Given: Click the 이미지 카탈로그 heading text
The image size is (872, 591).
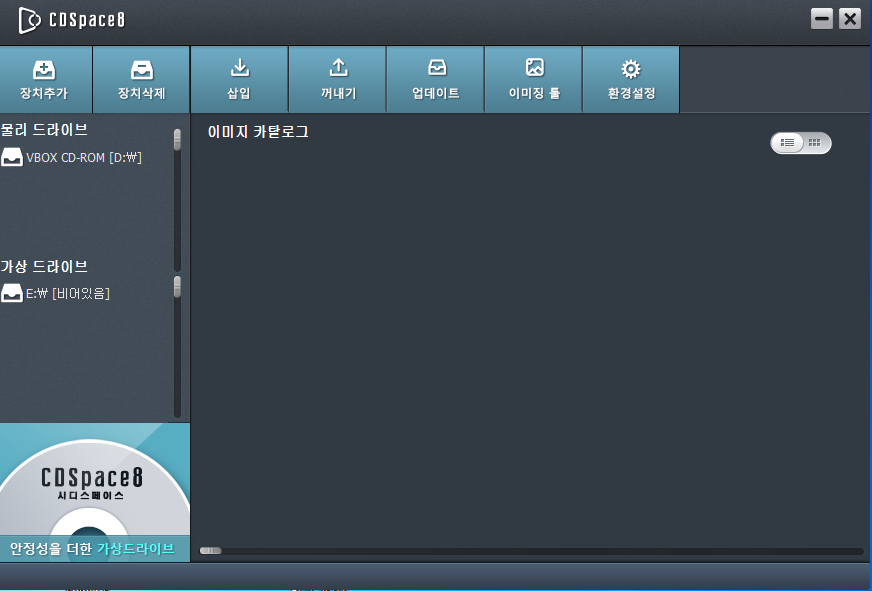Looking at the screenshot, I should (x=258, y=132).
